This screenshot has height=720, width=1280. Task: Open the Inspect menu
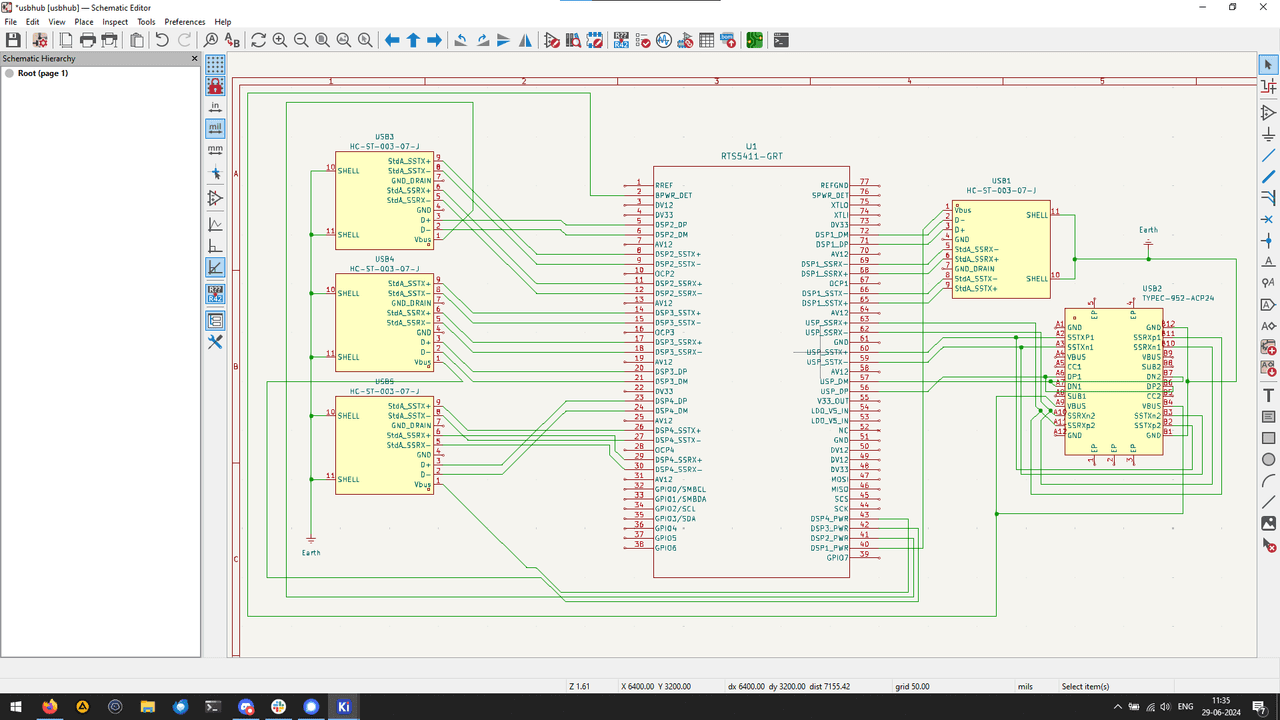[x=115, y=21]
